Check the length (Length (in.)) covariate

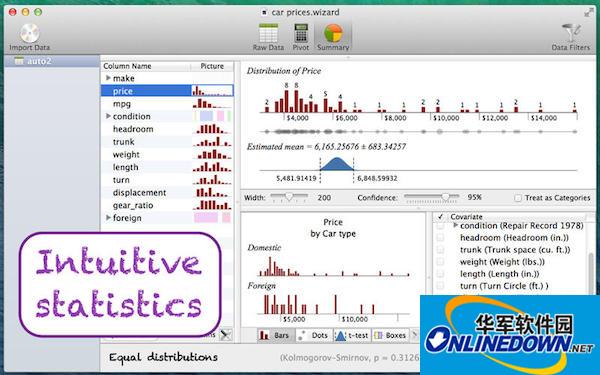(x=440, y=274)
